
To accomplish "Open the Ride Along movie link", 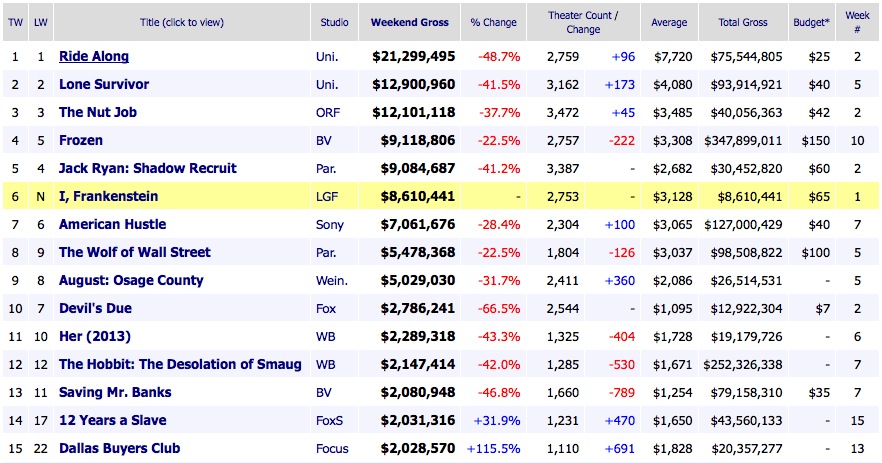I will (x=94, y=57).
